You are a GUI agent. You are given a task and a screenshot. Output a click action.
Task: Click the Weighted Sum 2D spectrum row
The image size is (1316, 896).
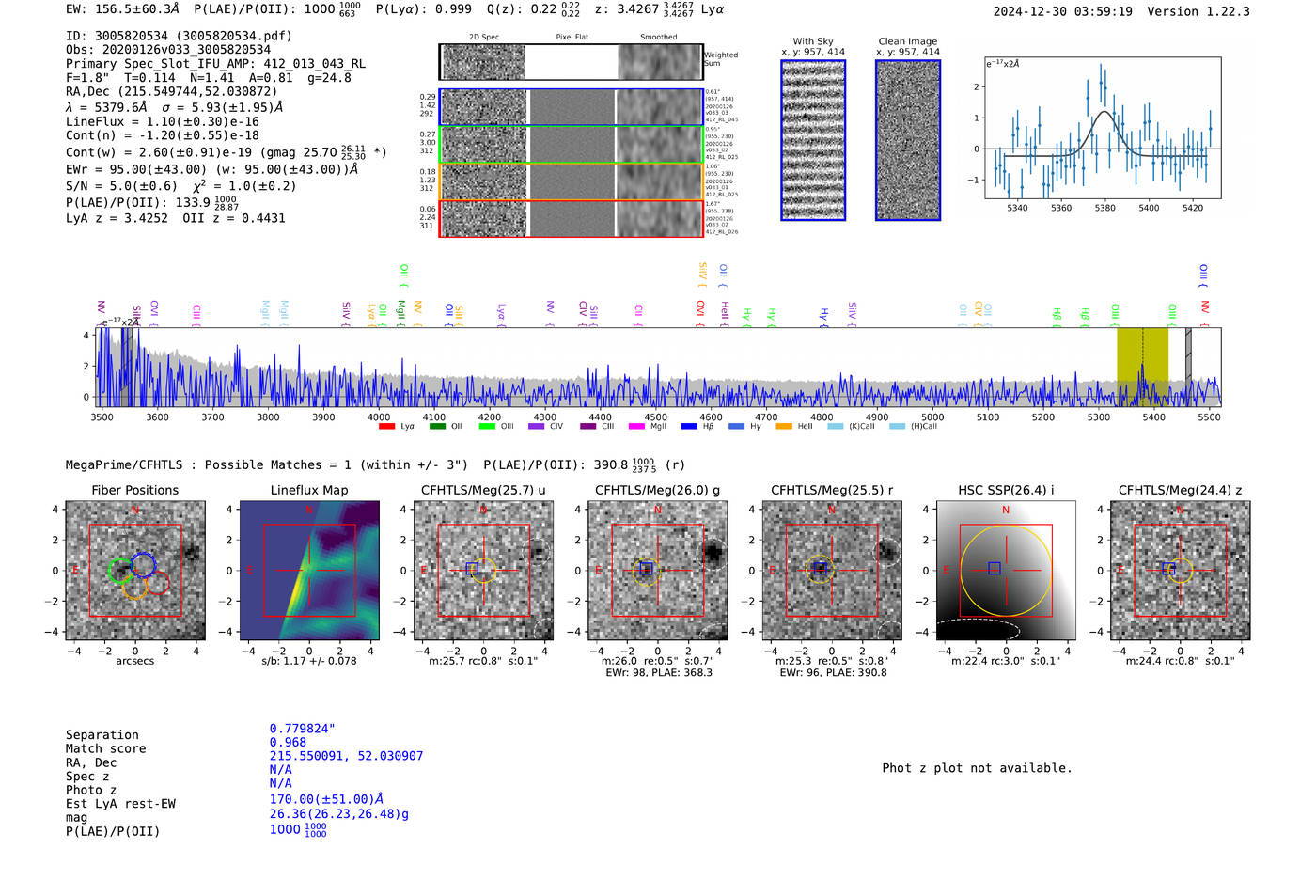point(572,62)
